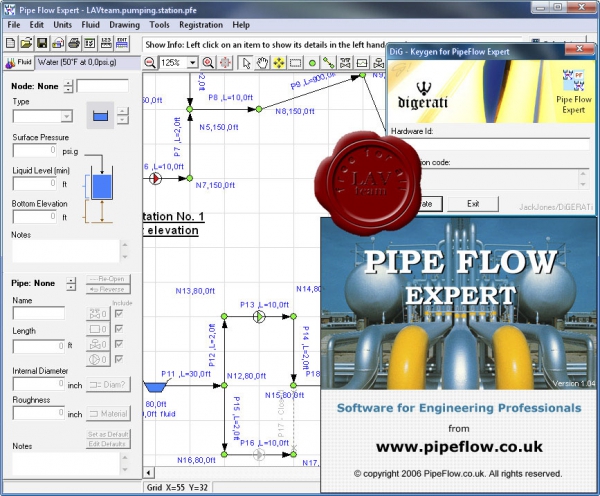Viewport: 600px width, 496px height.
Task: Click the Surface Pressure input field
Action: pos(35,150)
